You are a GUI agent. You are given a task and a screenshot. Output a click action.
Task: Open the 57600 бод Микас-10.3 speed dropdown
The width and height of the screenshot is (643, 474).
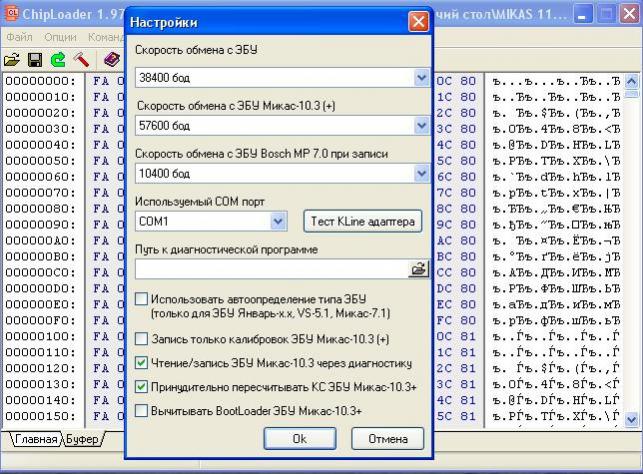tap(421, 125)
